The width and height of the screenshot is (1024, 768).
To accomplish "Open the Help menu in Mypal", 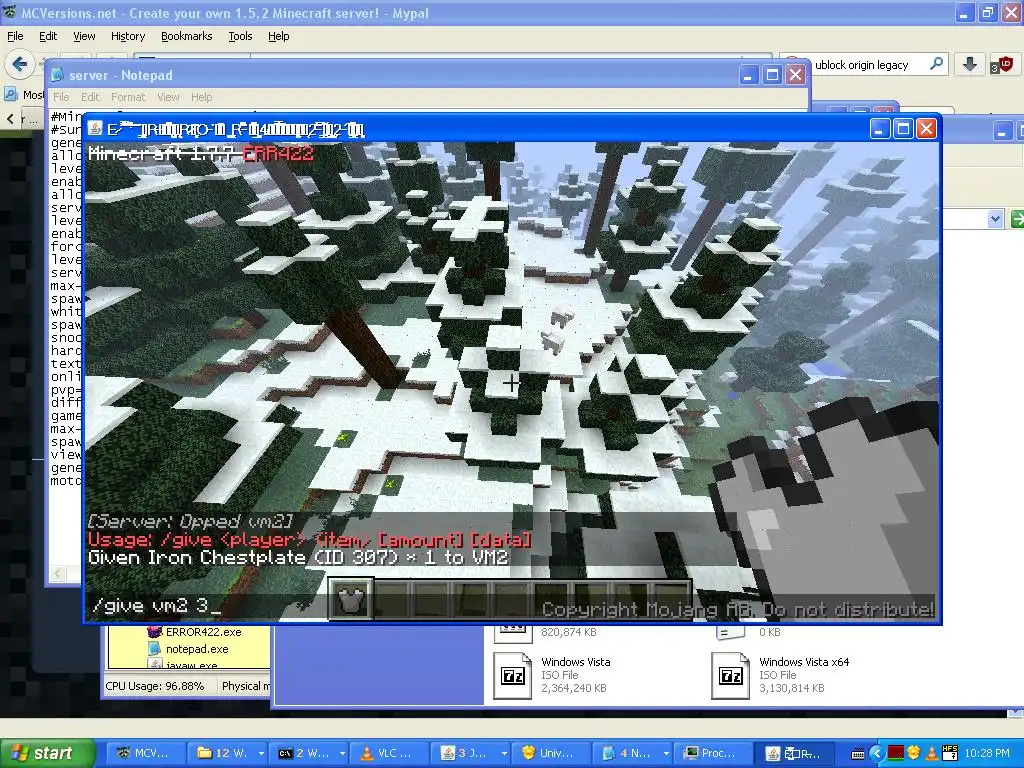I will tap(279, 36).
